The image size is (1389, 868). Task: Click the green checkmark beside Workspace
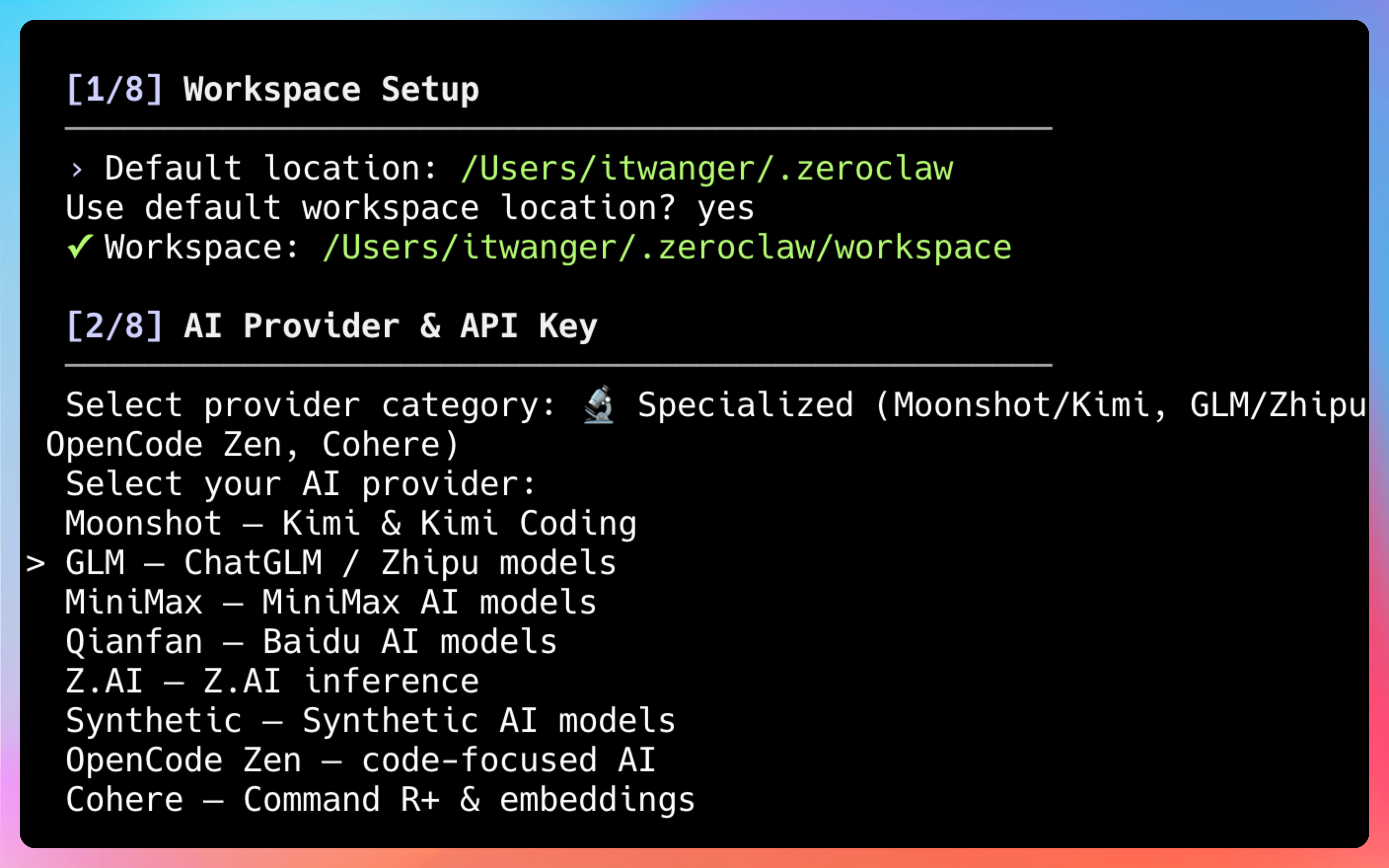(x=79, y=248)
